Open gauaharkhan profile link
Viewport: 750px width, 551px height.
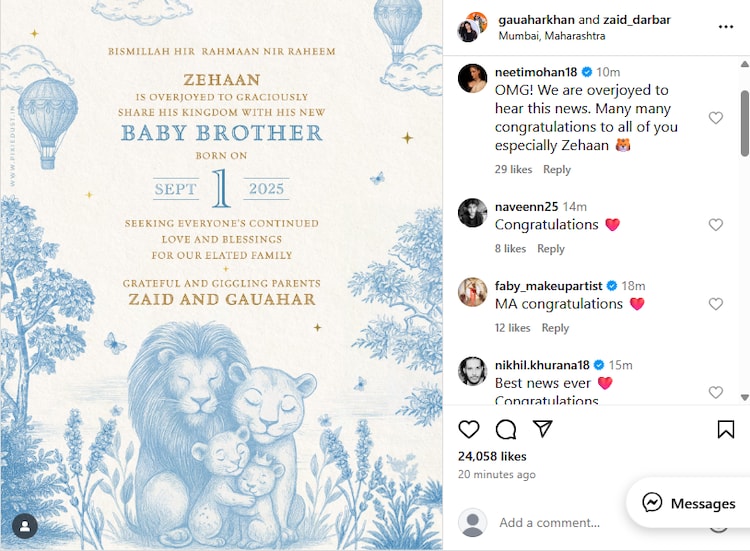coord(536,20)
